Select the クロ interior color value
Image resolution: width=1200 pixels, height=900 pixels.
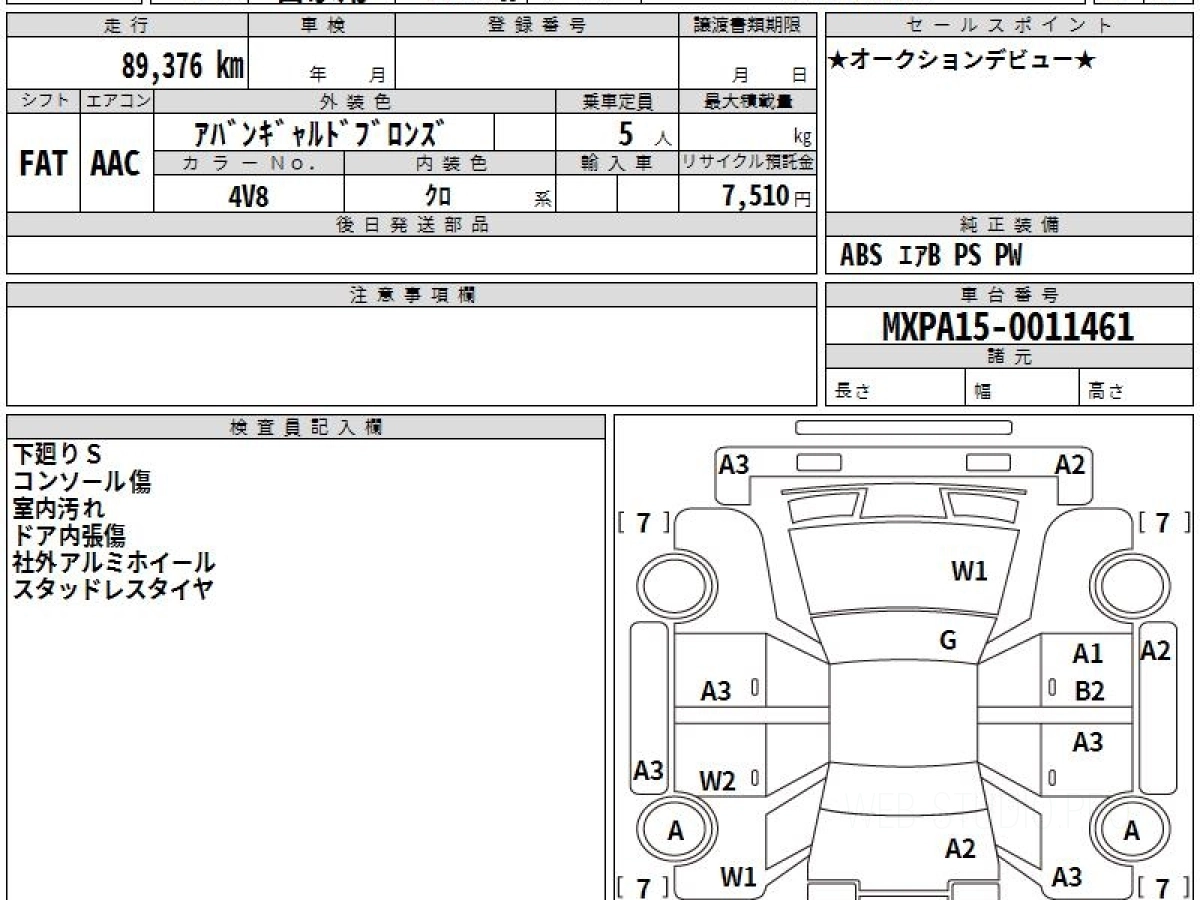438,196
